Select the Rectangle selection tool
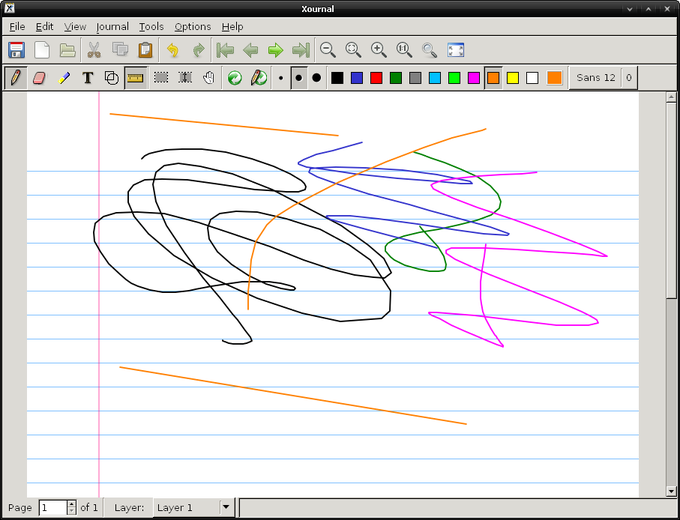 click(x=161, y=78)
